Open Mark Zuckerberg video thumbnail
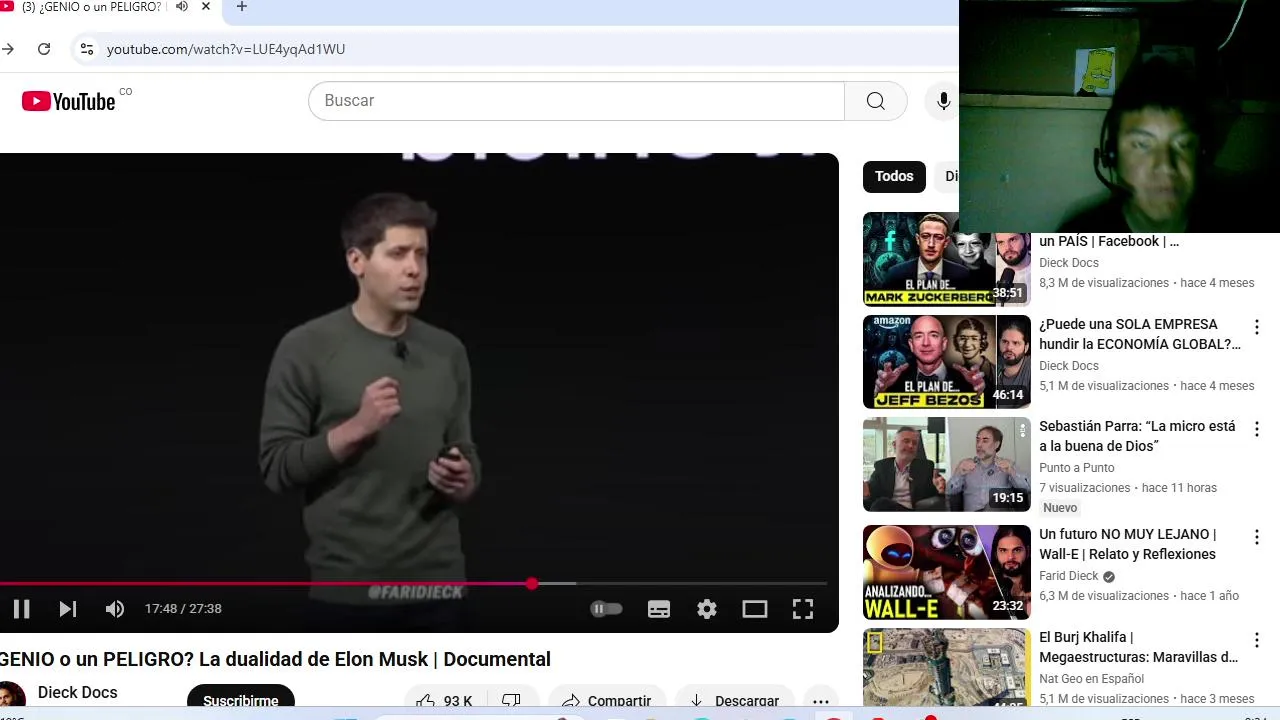The image size is (1280, 720). point(946,259)
